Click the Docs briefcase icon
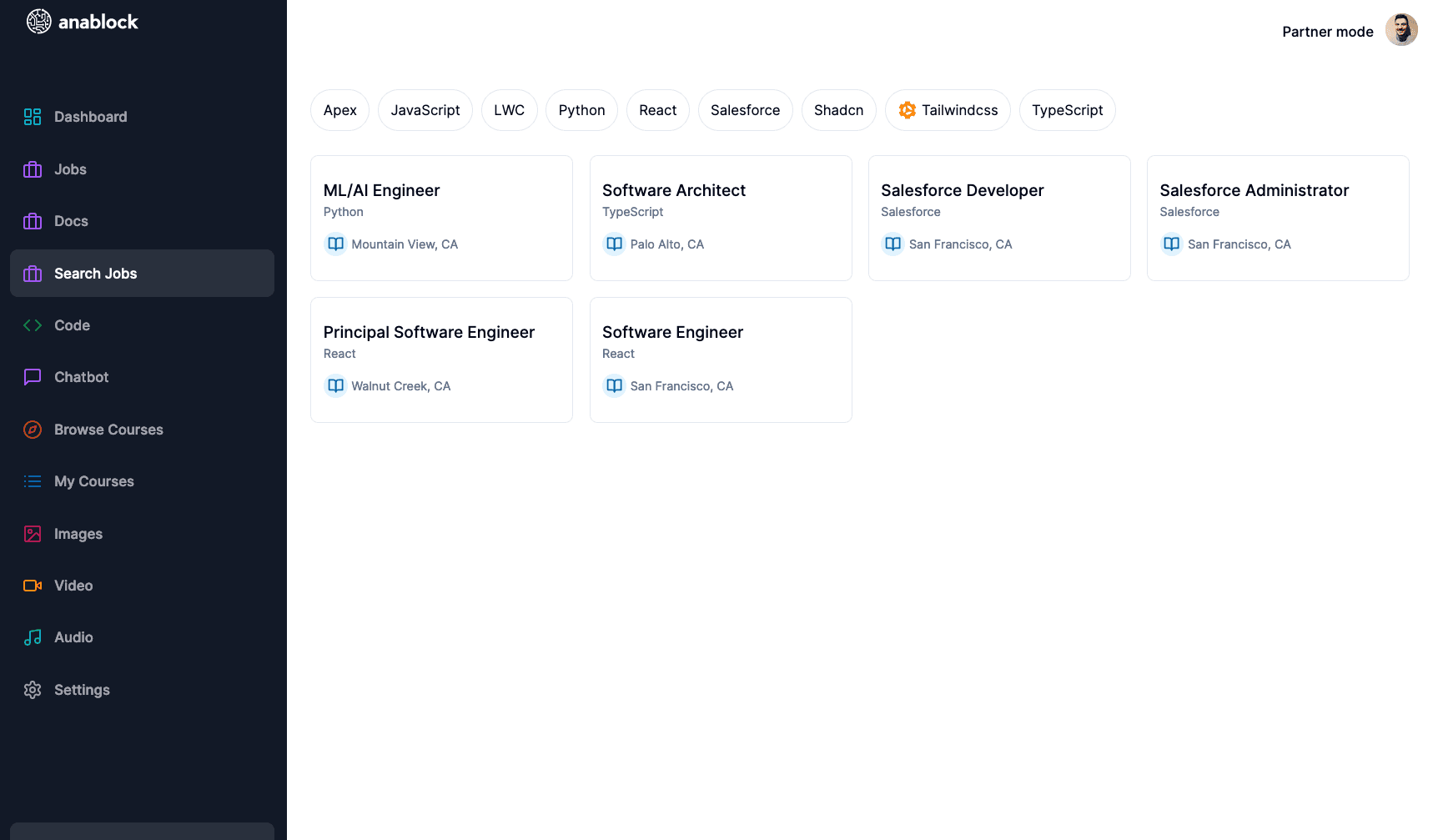Image resolution: width=1433 pixels, height=840 pixels. (x=33, y=221)
